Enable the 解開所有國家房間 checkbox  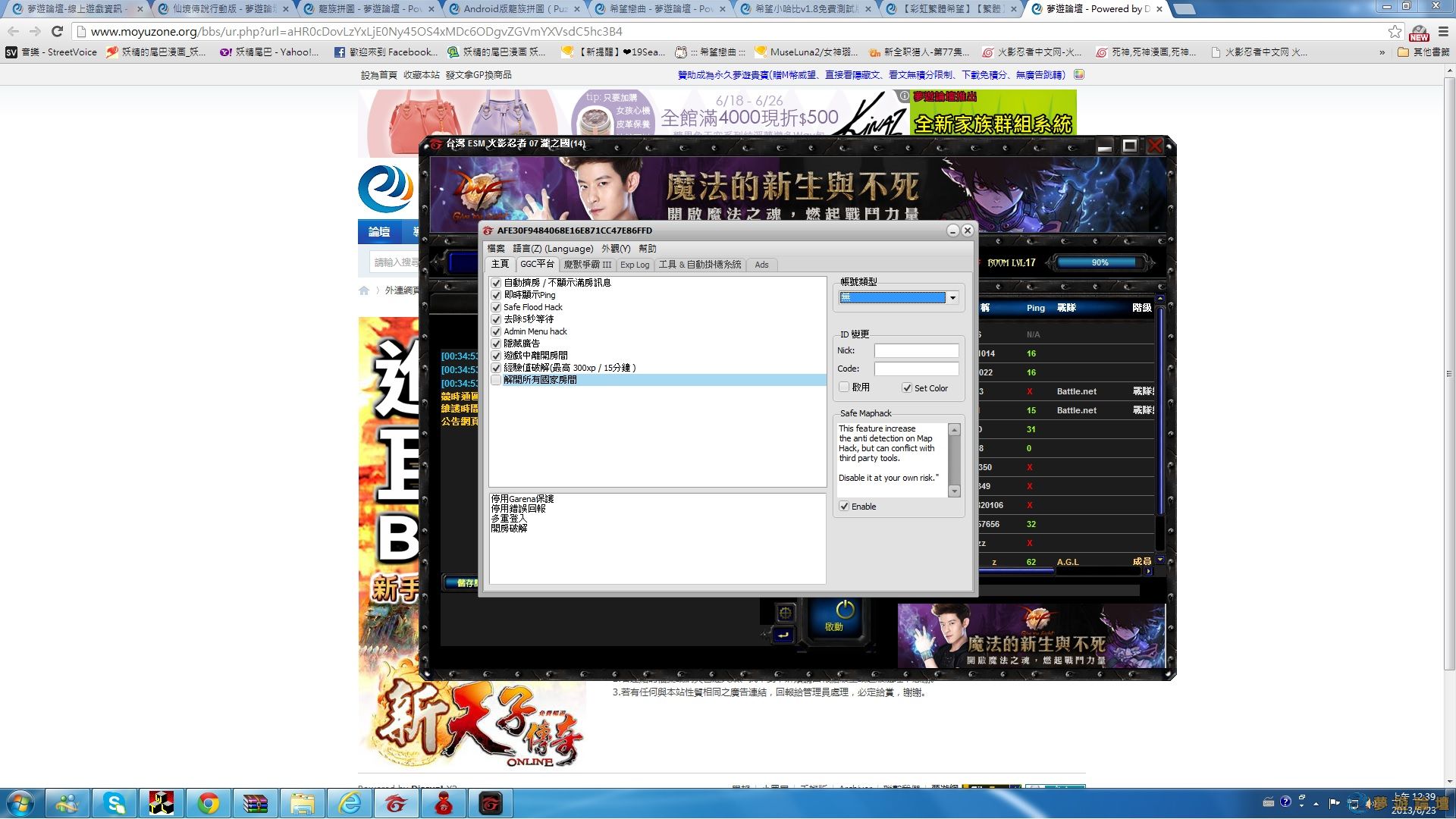click(x=496, y=380)
